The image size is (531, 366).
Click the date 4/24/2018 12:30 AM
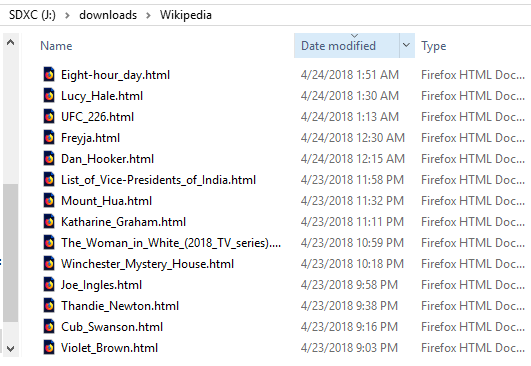(x=353, y=138)
